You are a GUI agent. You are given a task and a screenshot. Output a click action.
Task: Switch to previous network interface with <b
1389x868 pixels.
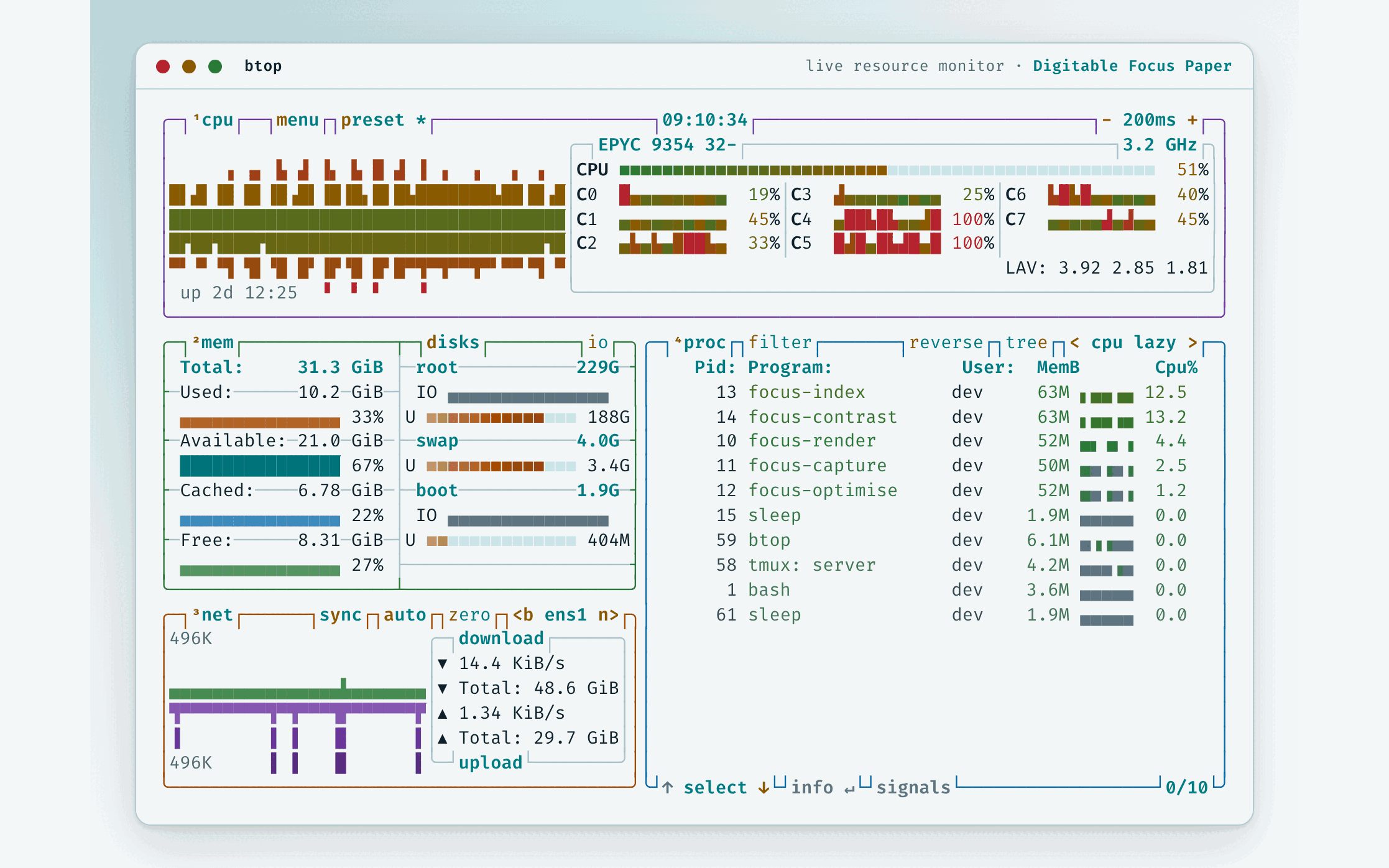pos(523,615)
